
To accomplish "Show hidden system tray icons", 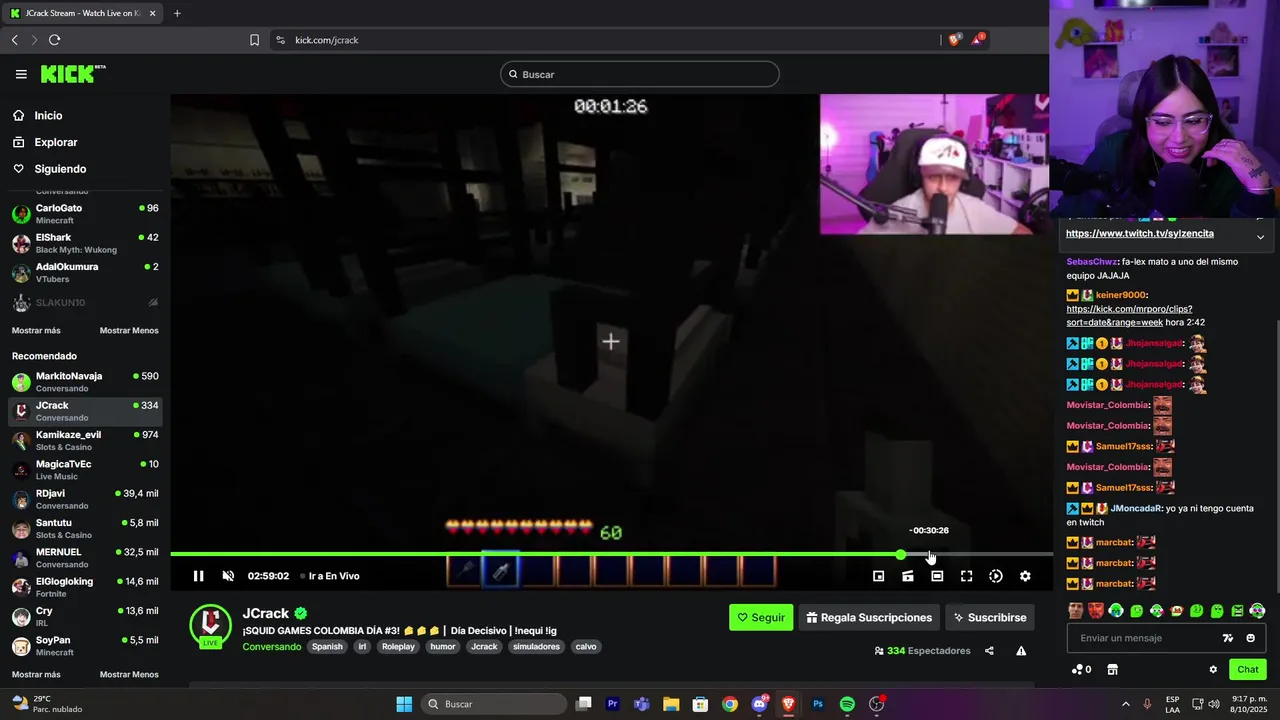I will coord(1125,704).
